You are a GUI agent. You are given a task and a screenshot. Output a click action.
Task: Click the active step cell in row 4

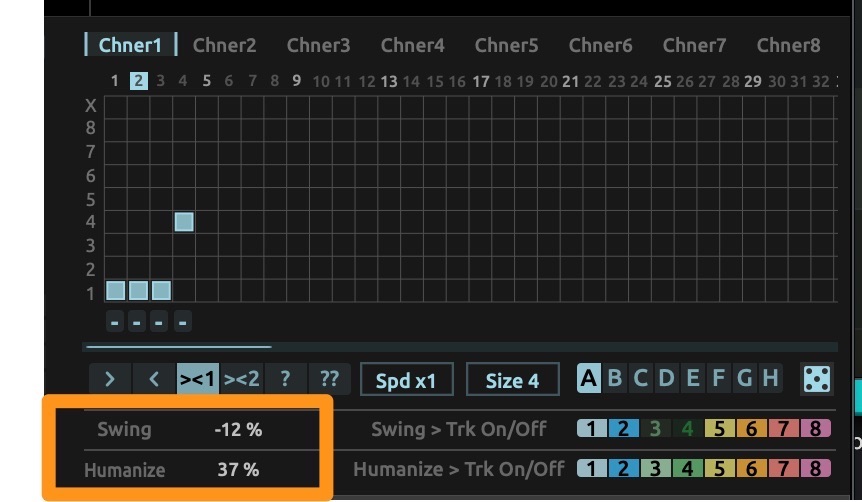coord(184,222)
